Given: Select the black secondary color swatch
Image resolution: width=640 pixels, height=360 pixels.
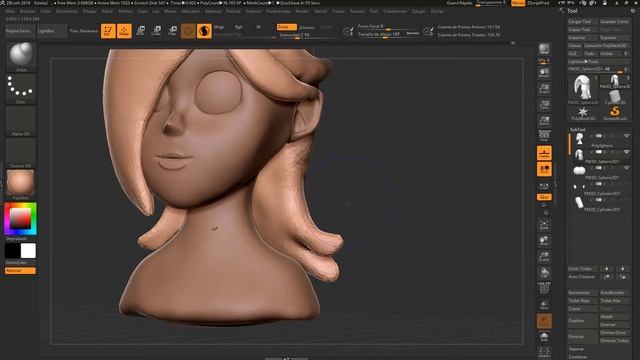Looking at the screenshot, I should [x=12, y=251].
